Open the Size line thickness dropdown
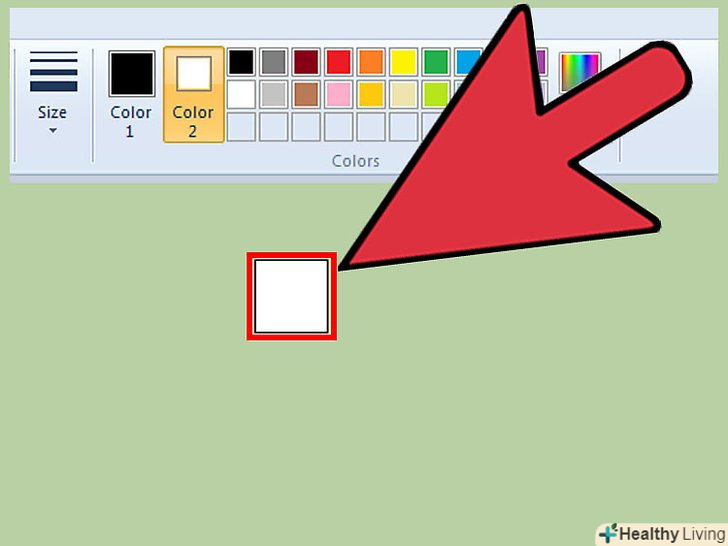This screenshot has height=546, width=728. click(53, 93)
